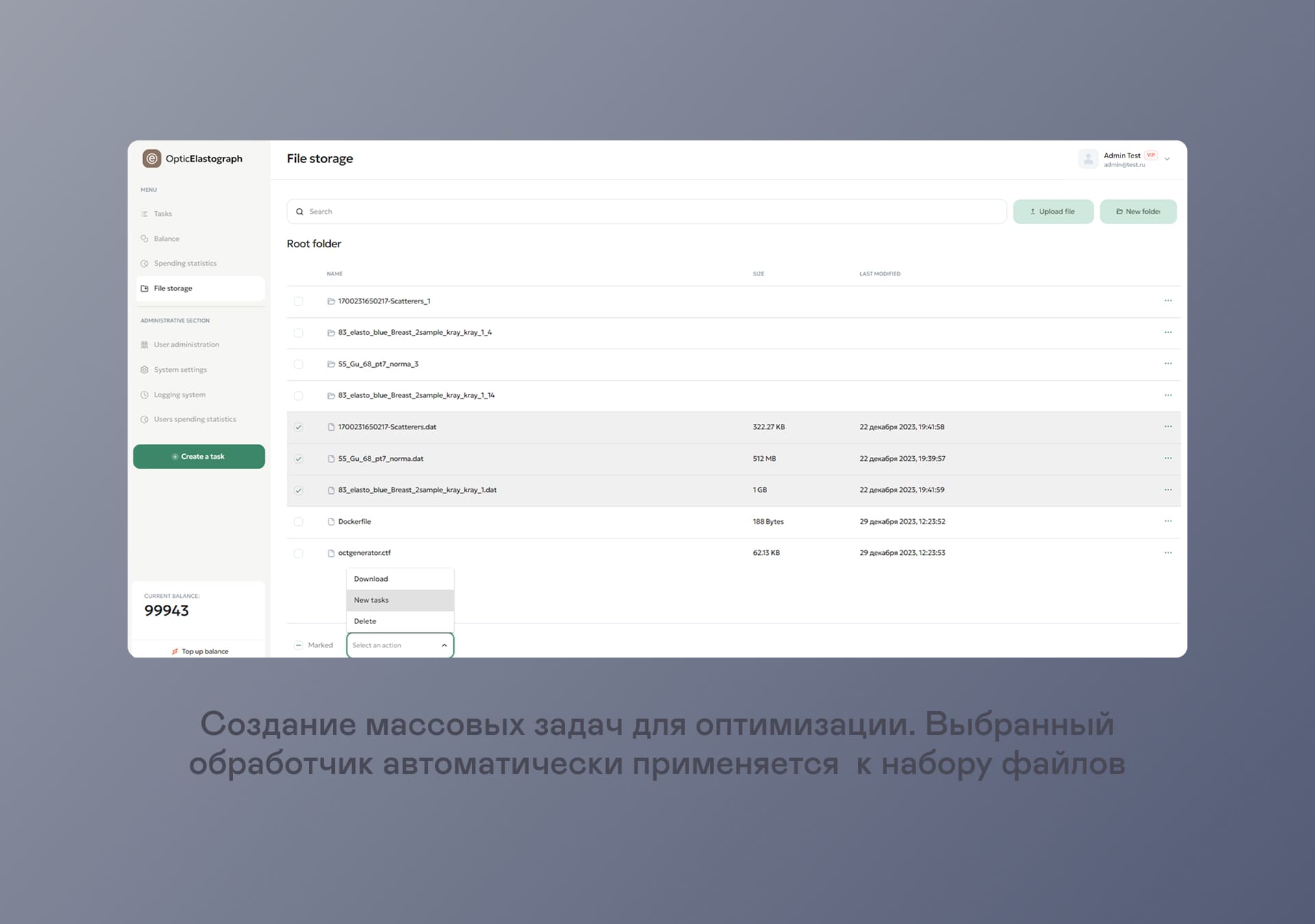1315x924 pixels.
Task: Open options for 55_Gu_68_pt7_norma_3 folder
Action: [1168, 364]
